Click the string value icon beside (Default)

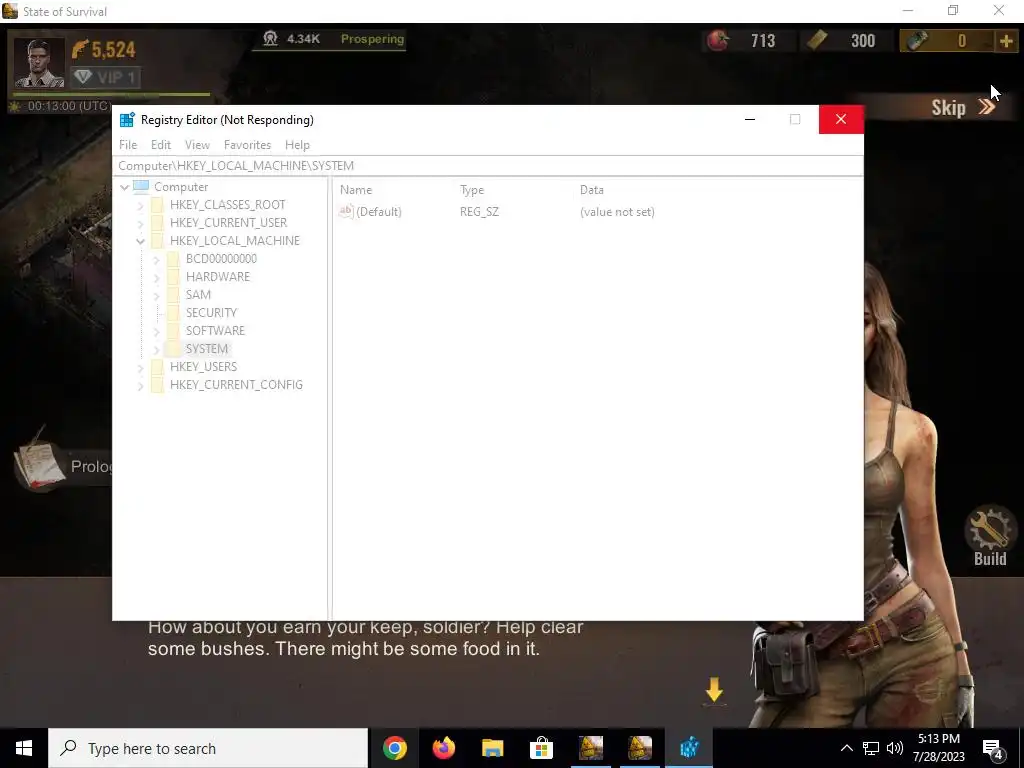[x=346, y=211]
